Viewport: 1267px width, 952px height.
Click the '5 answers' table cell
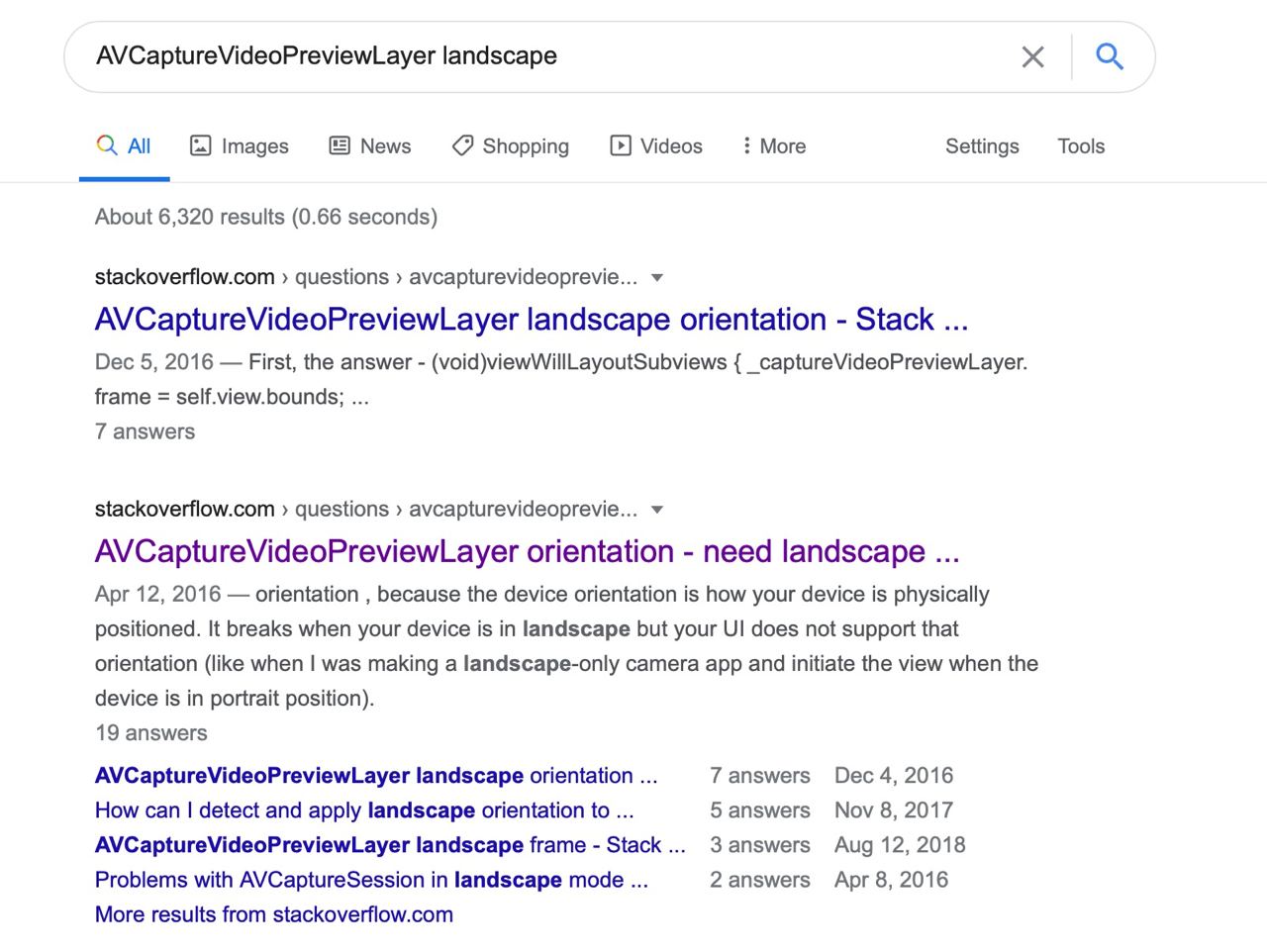point(760,810)
